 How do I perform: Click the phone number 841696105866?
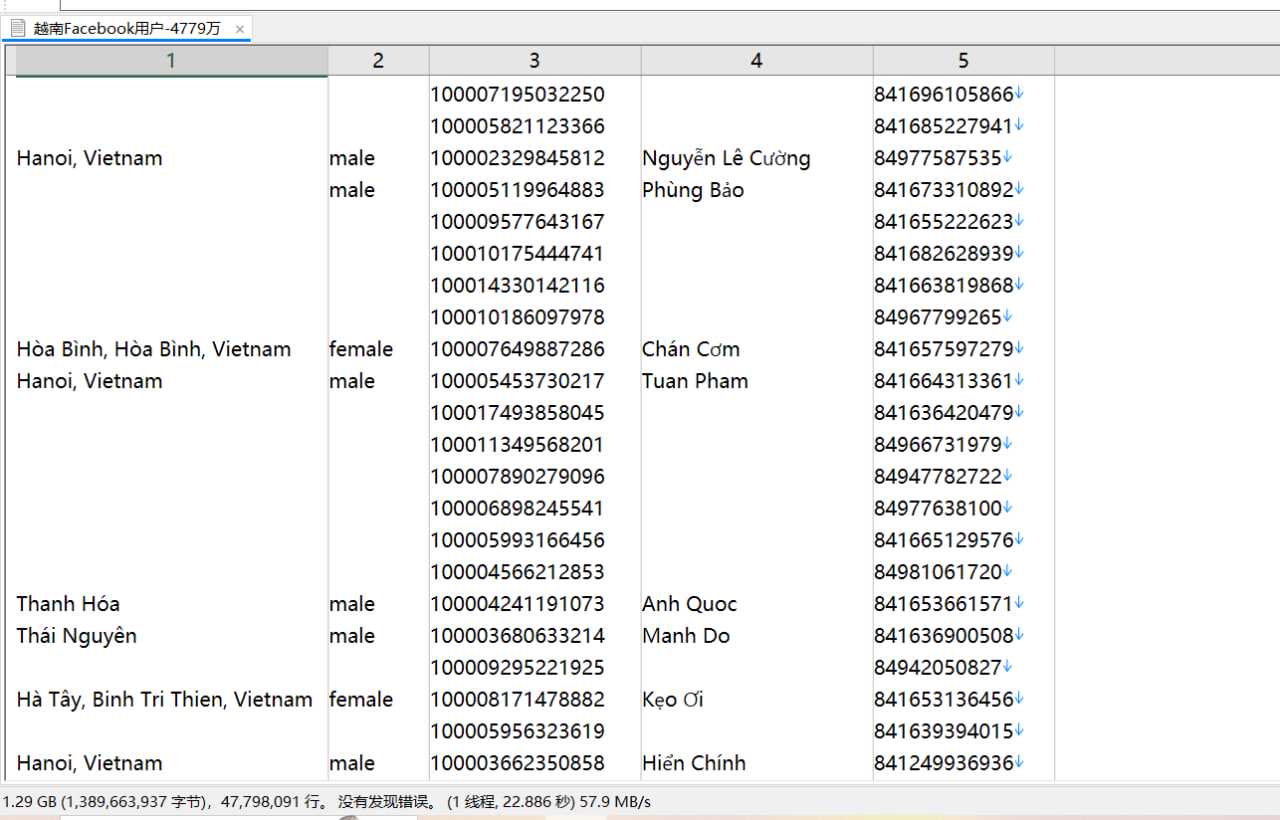click(944, 94)
